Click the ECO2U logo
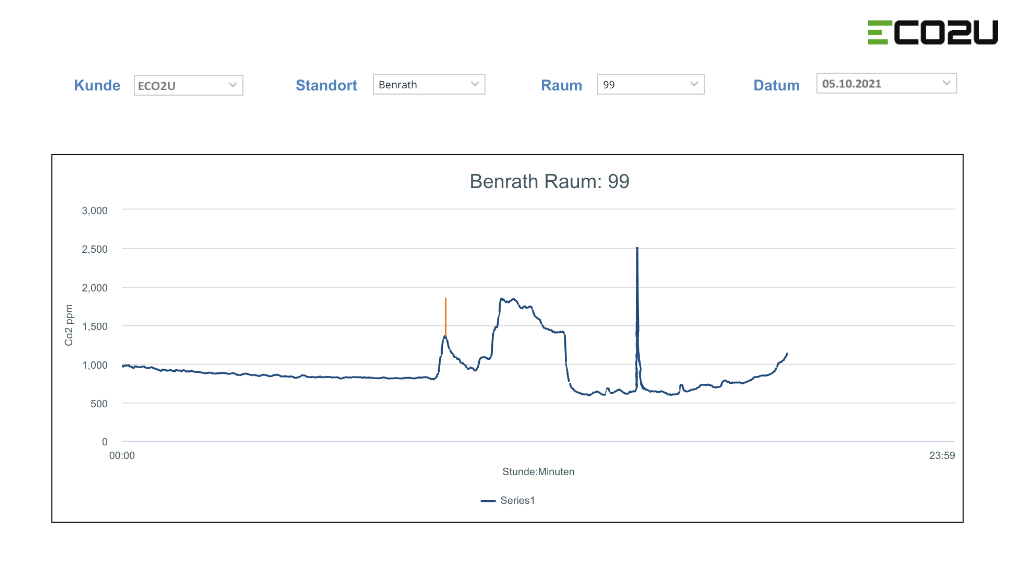This screenshot has height=563, width=1015. pyautogui.click(x=932, y=32)
